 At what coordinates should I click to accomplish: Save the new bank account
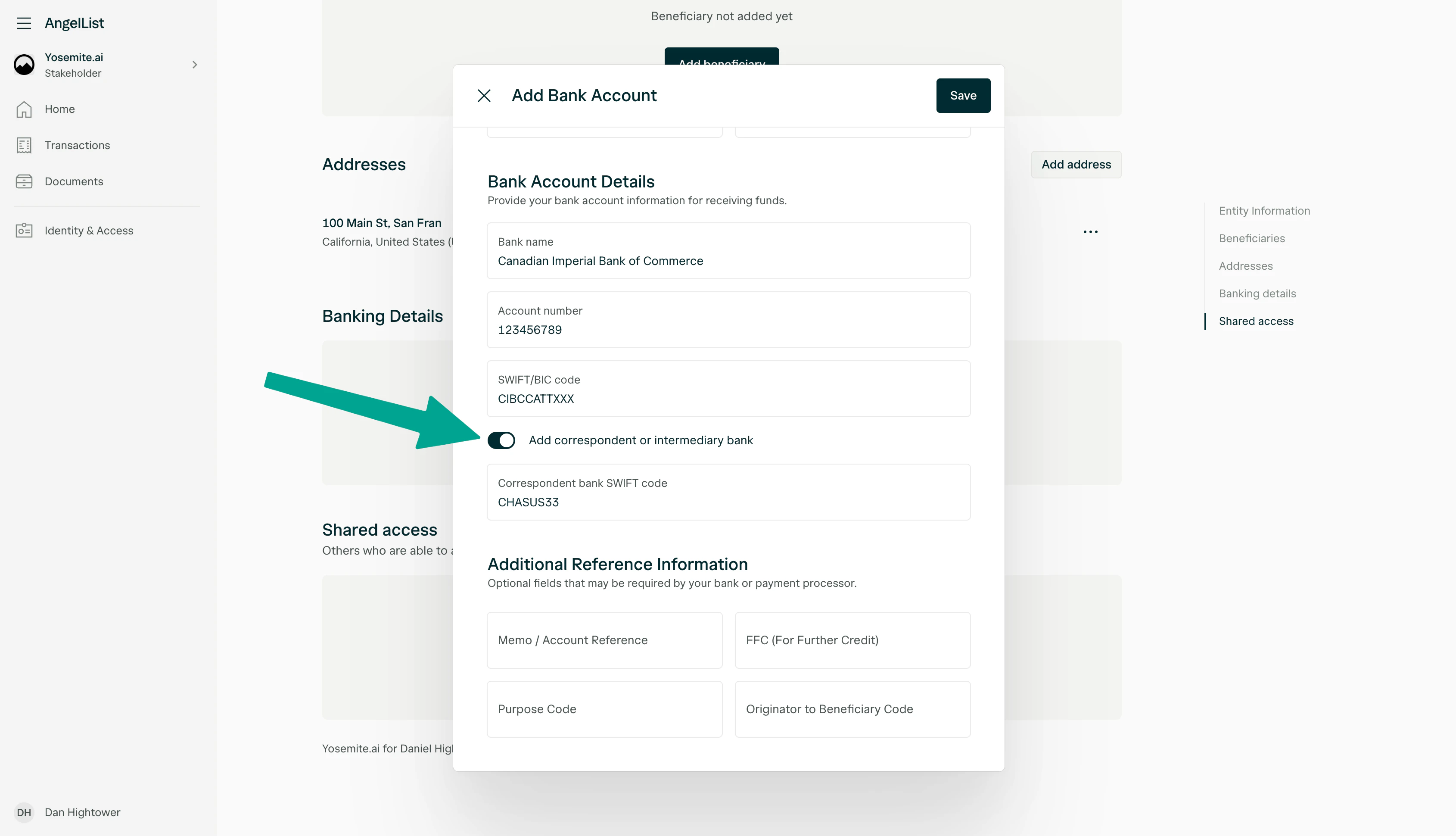point(963,95)
